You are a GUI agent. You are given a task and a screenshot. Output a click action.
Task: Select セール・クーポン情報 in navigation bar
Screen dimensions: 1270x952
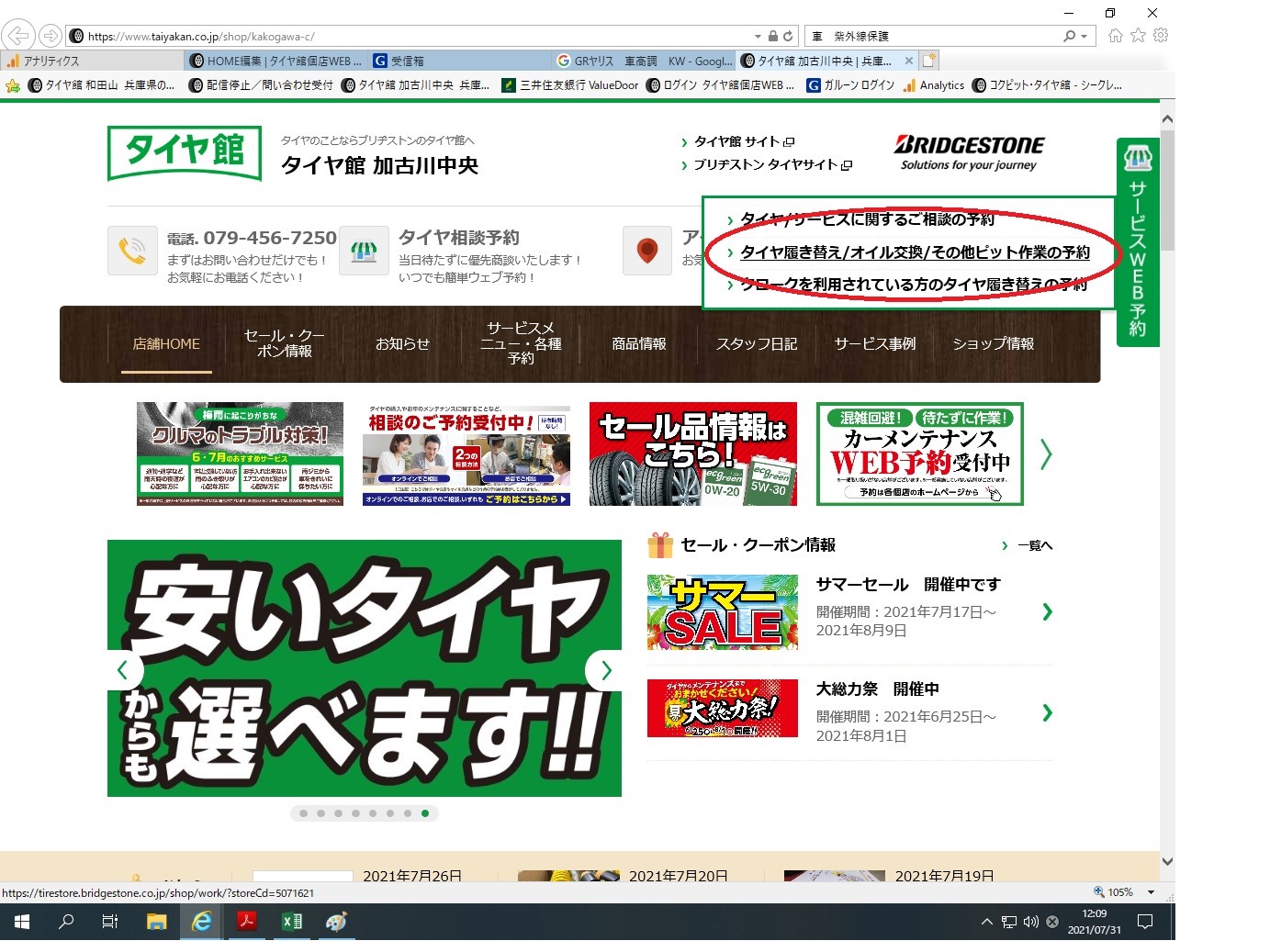(x=285, y=343)
